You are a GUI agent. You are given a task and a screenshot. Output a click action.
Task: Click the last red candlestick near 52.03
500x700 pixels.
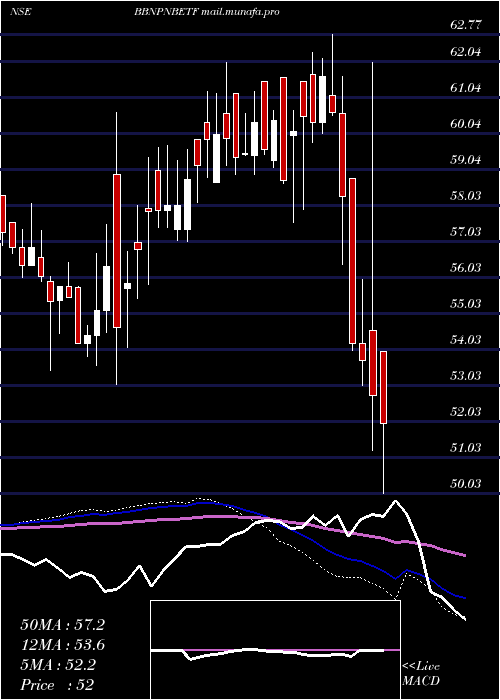(383, 388)
